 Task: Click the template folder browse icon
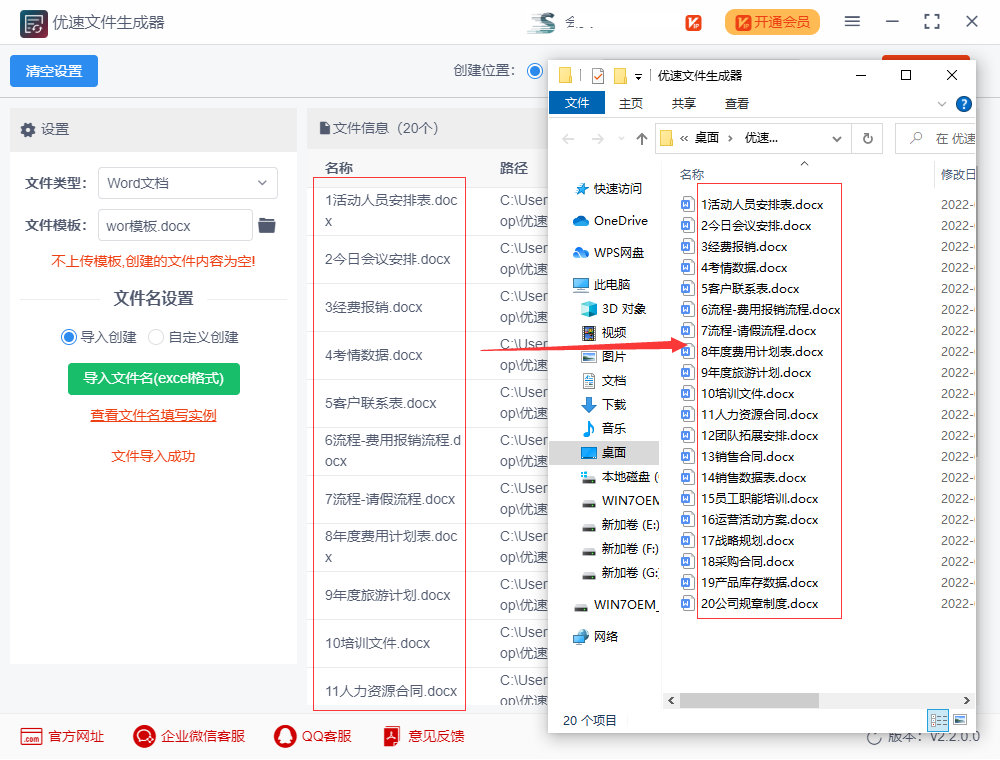267,225
